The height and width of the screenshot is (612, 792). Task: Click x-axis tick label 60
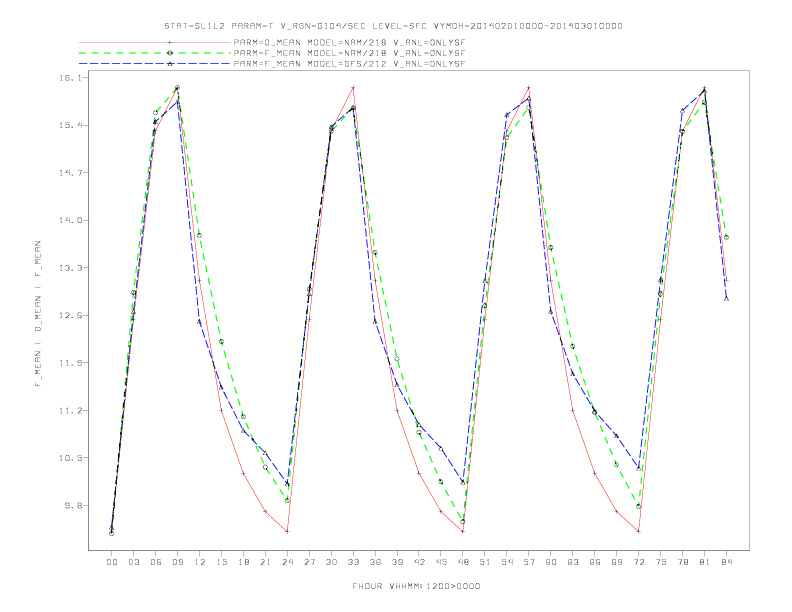point(551,562)
